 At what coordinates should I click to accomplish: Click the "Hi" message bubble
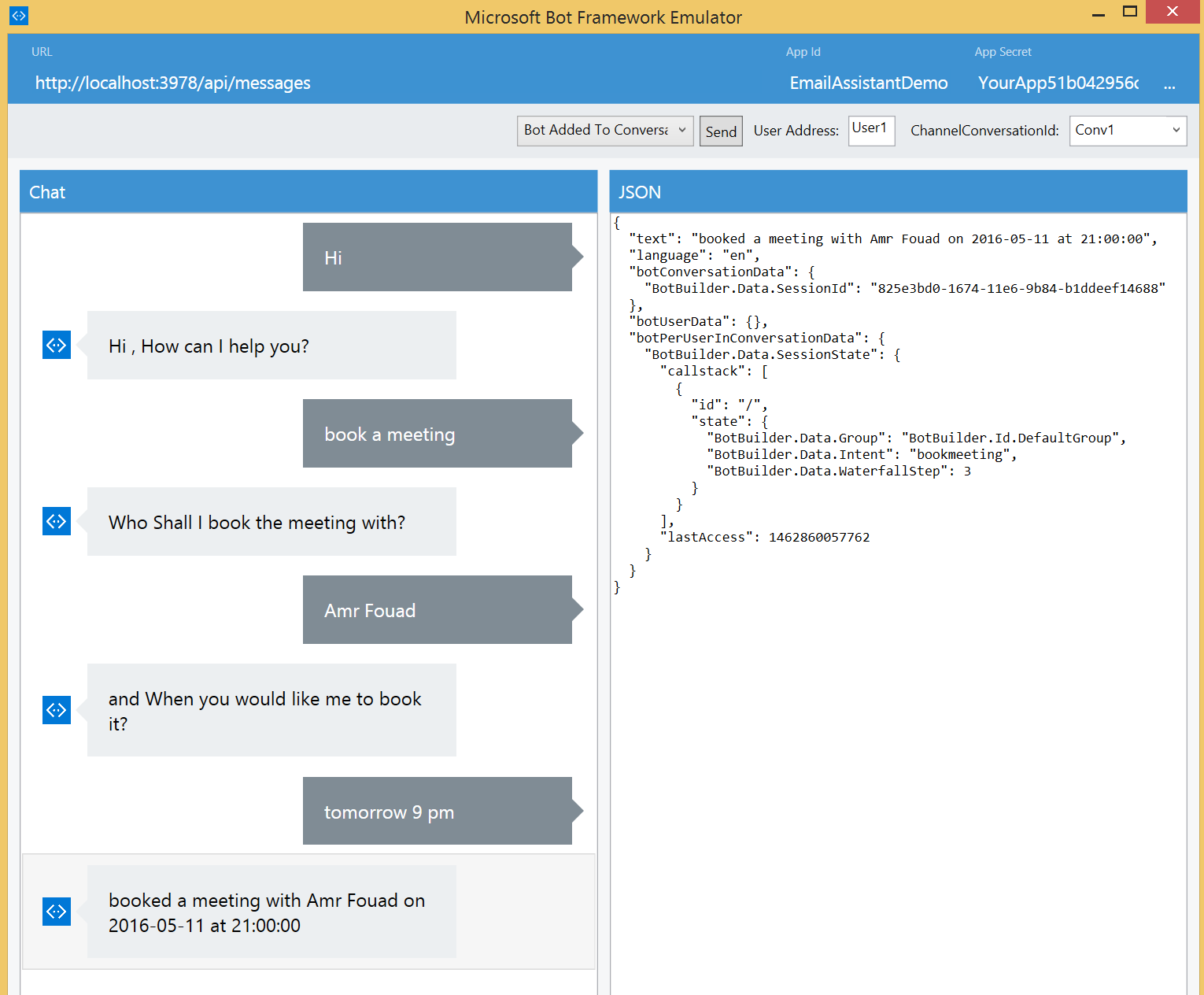click(x=437, y=257)
